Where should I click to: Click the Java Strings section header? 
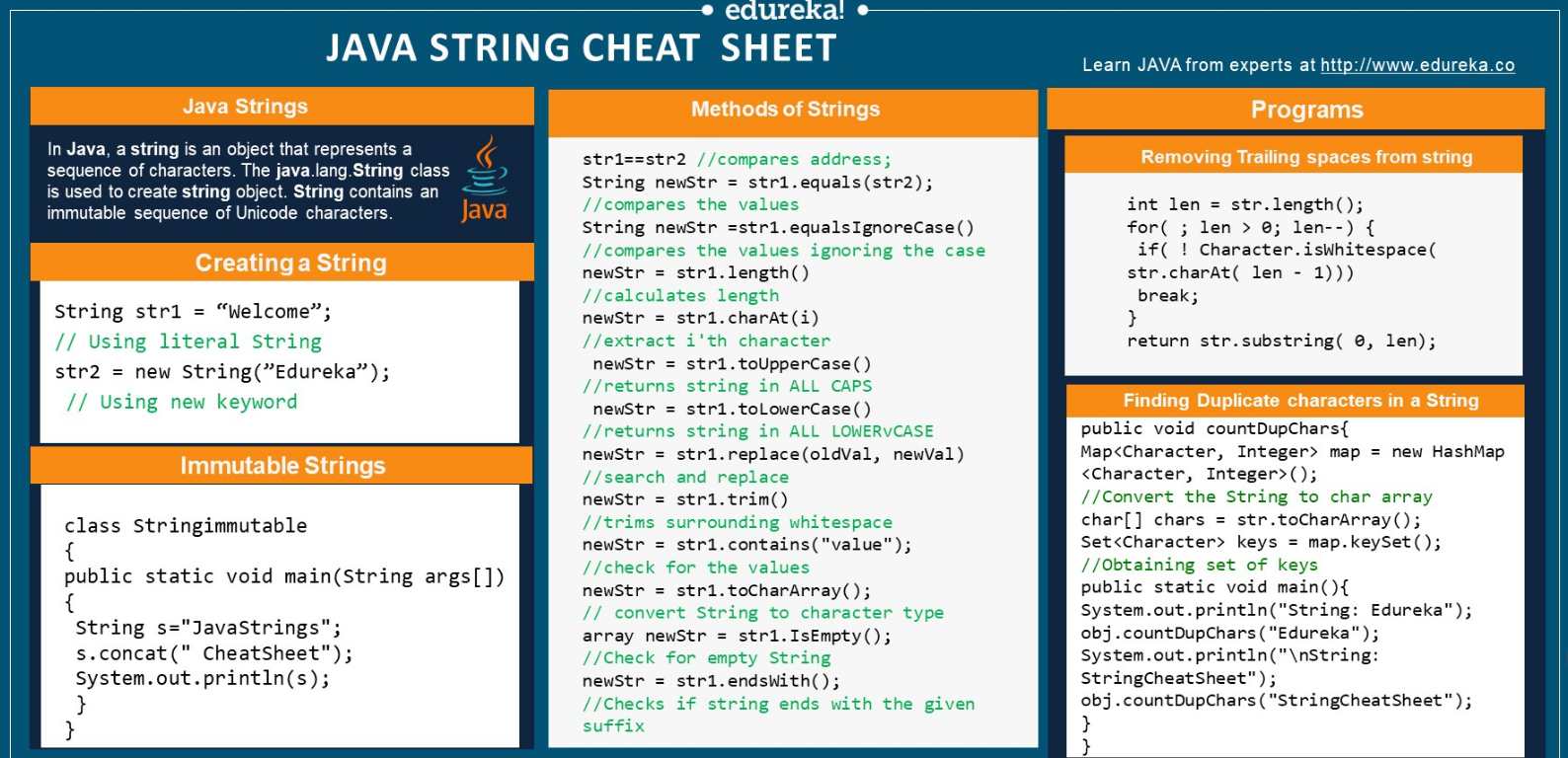click(282, 107)
